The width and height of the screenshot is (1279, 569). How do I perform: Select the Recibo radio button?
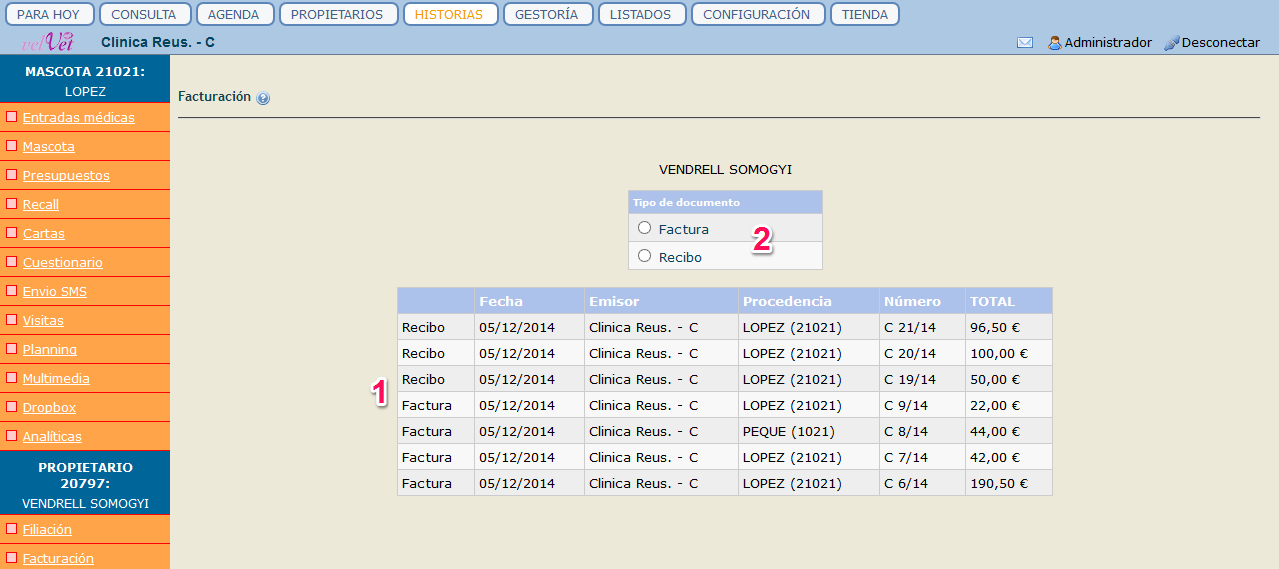(645, 256)
